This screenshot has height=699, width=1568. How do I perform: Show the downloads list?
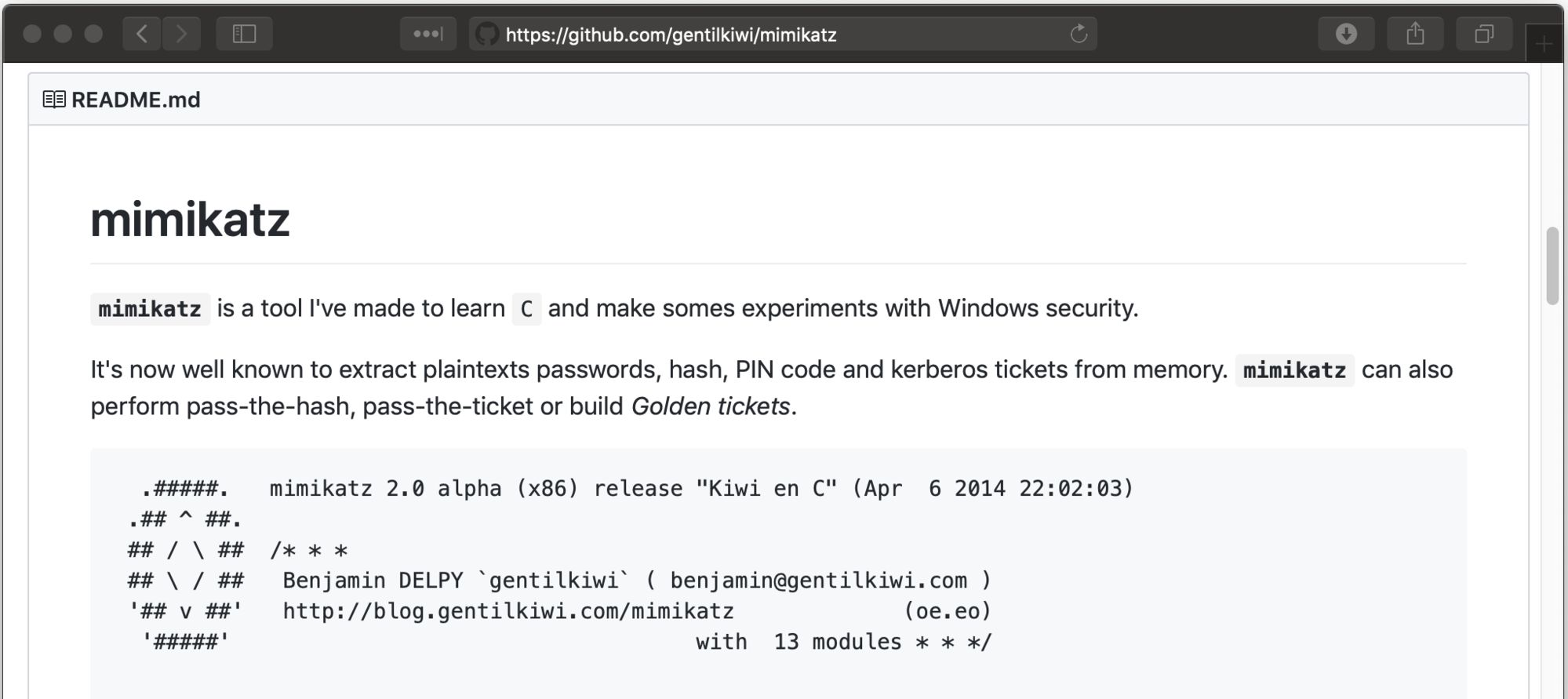point(1346,34)
